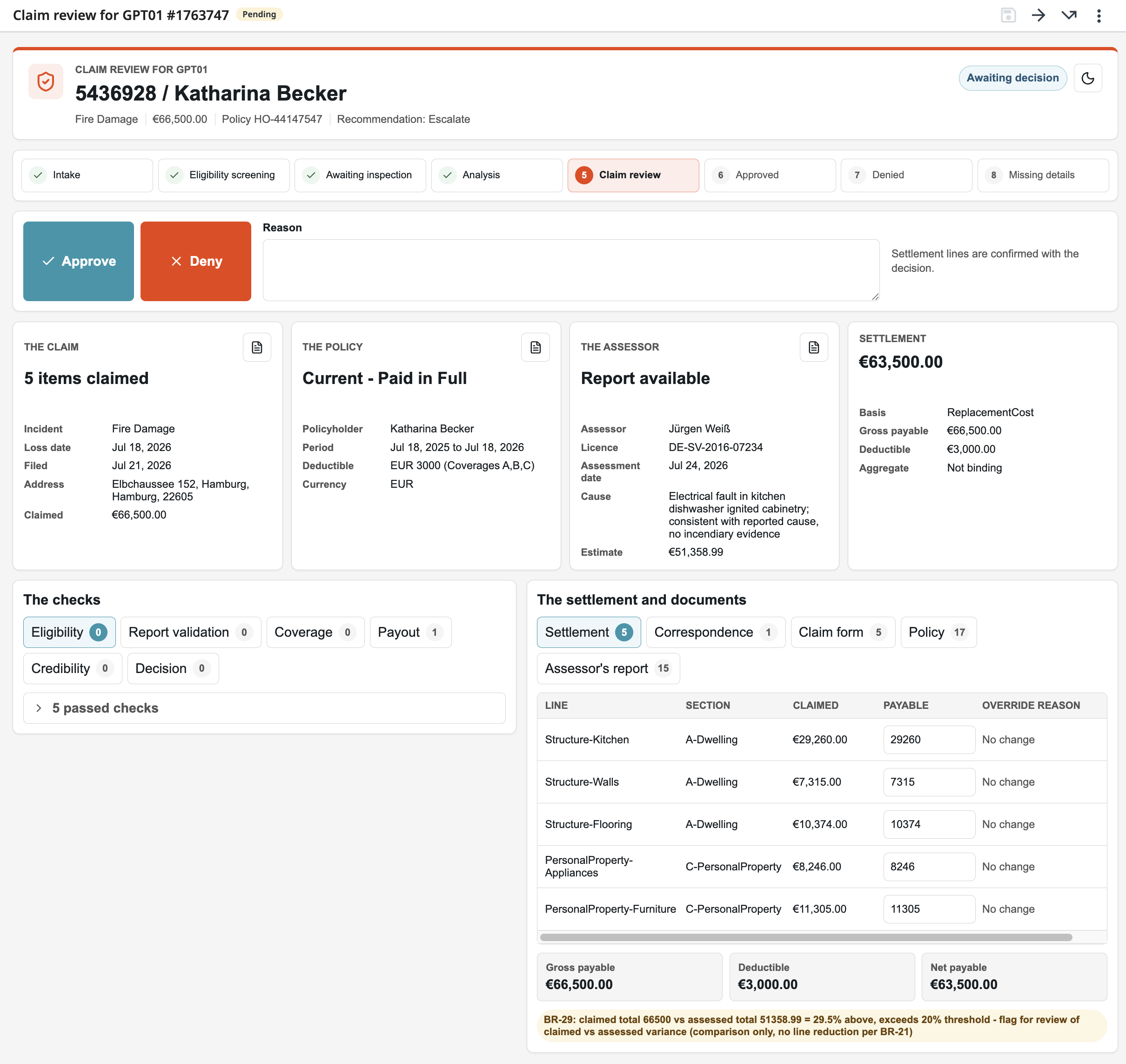Click the Pending status badge in title
Image resolution: width=1126 pixels, height=1064 pixels.
[x=259, y=14]
